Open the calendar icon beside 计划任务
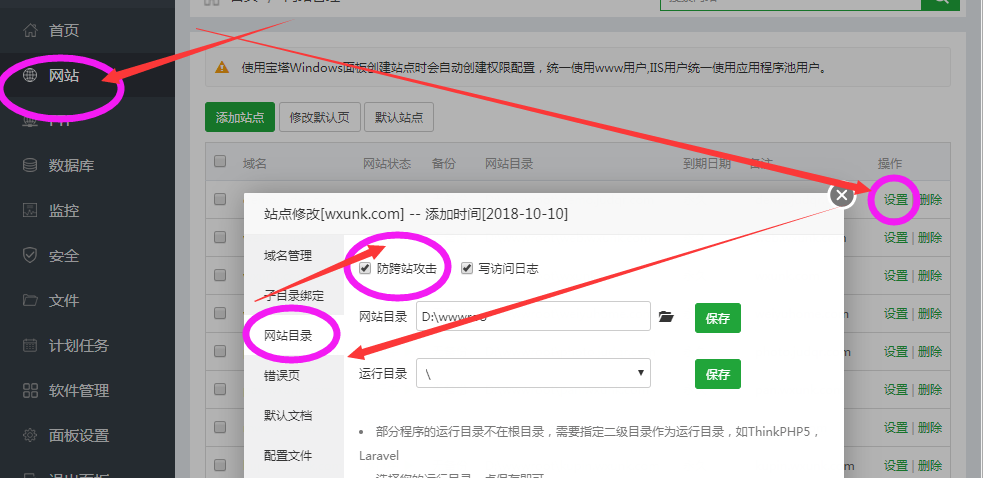 30,346
